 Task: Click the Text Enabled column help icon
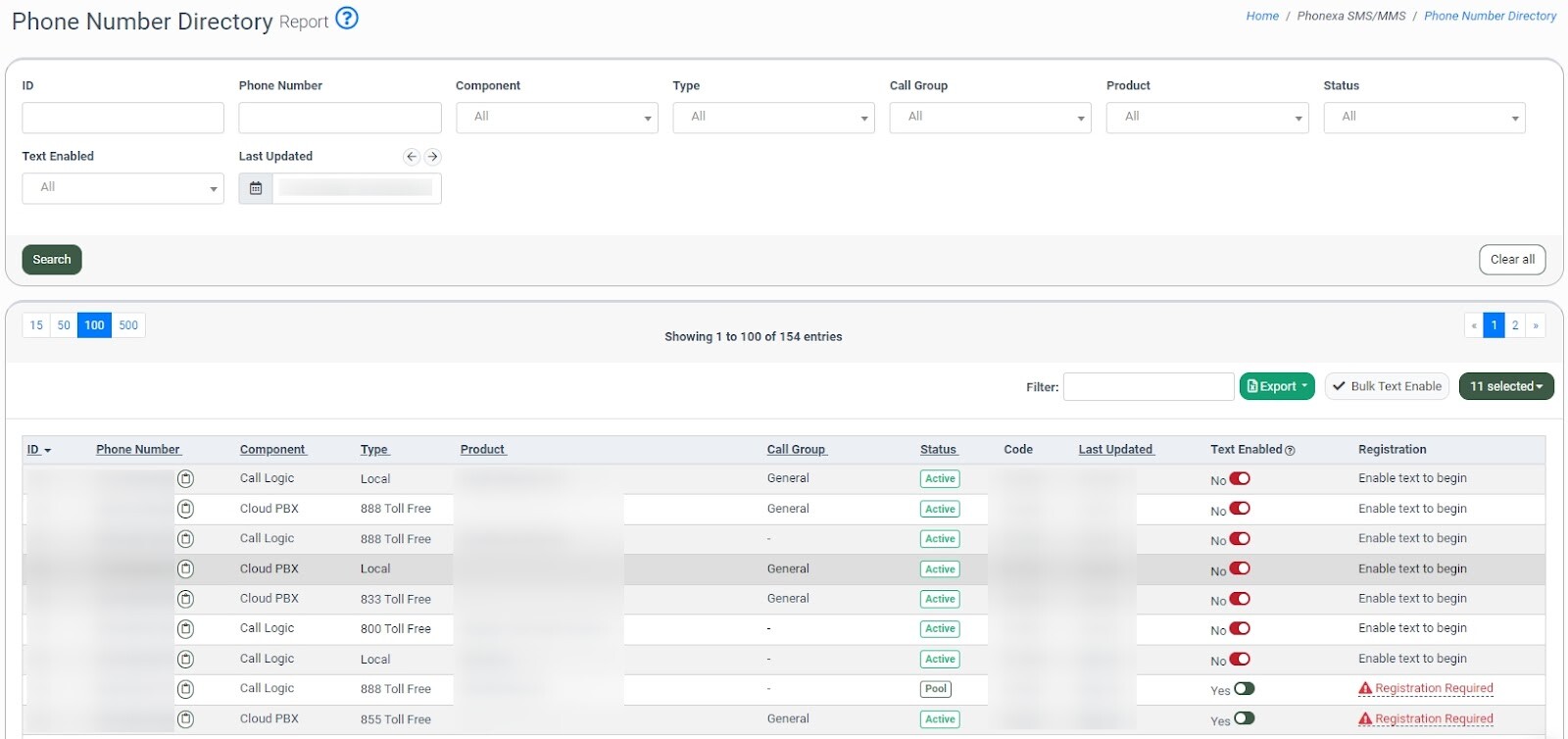click(1290, 451)
